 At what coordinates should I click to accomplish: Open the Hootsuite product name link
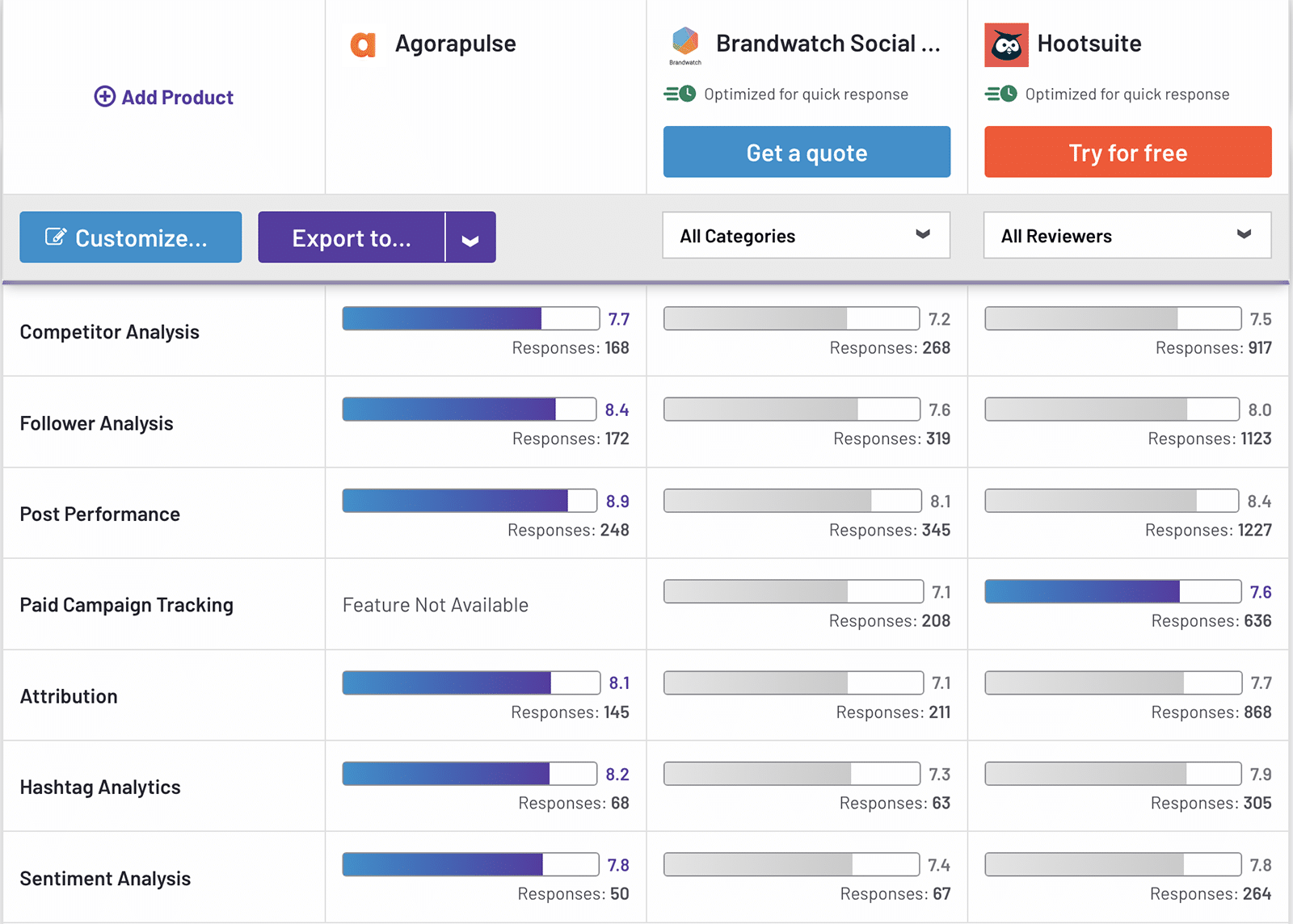pos(1089,44)
